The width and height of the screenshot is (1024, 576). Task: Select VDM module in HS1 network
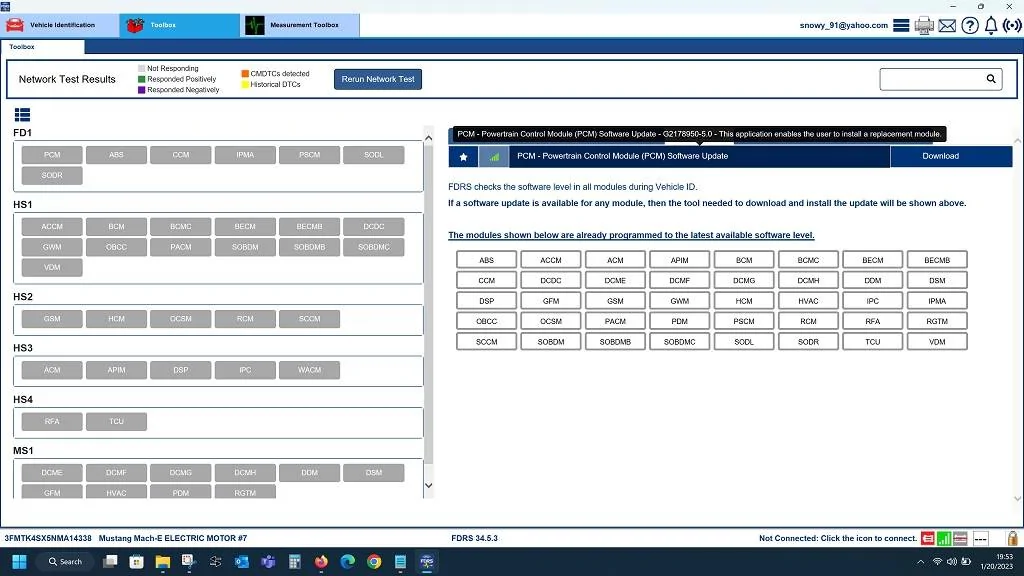pyautogui.click(x=52, y=267)
